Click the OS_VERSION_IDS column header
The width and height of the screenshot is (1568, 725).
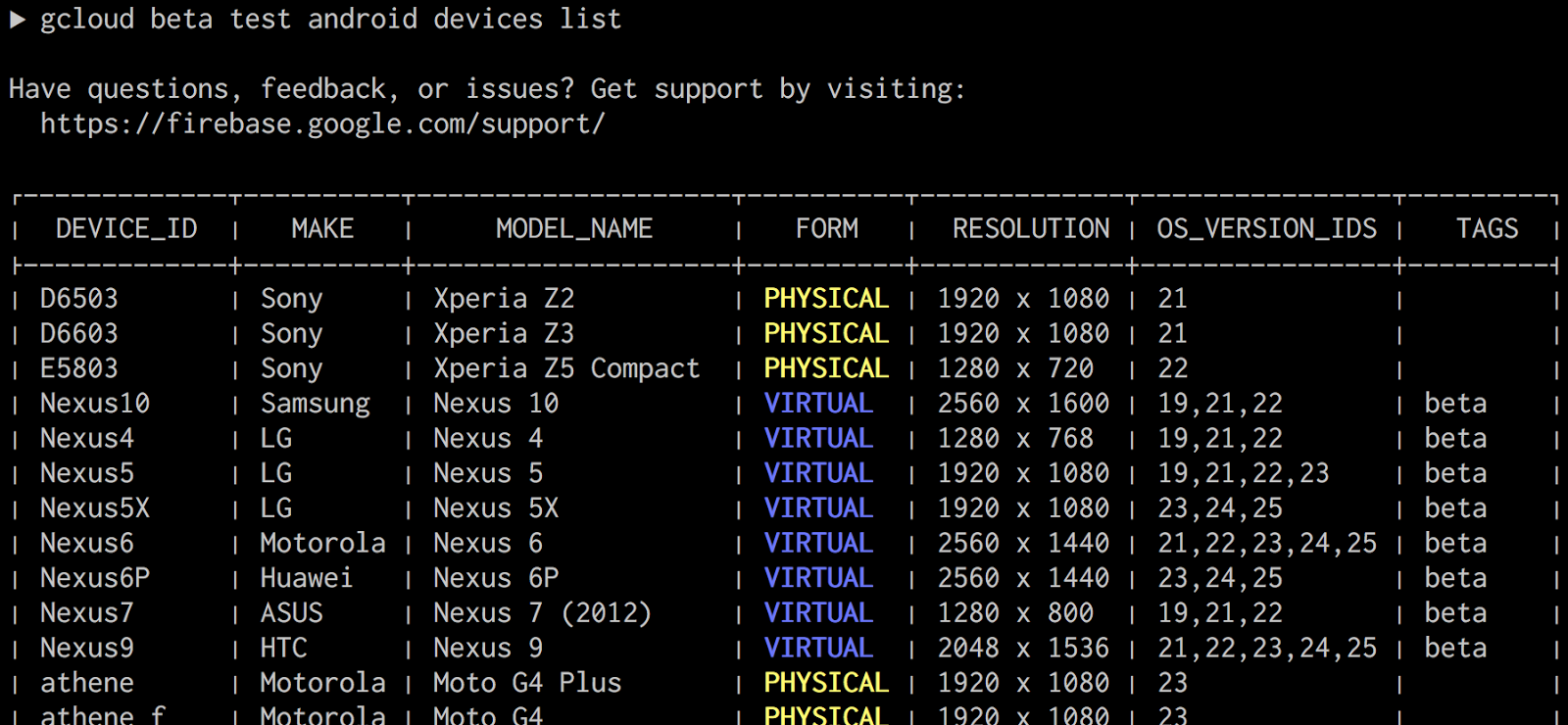click(1266, 229)
